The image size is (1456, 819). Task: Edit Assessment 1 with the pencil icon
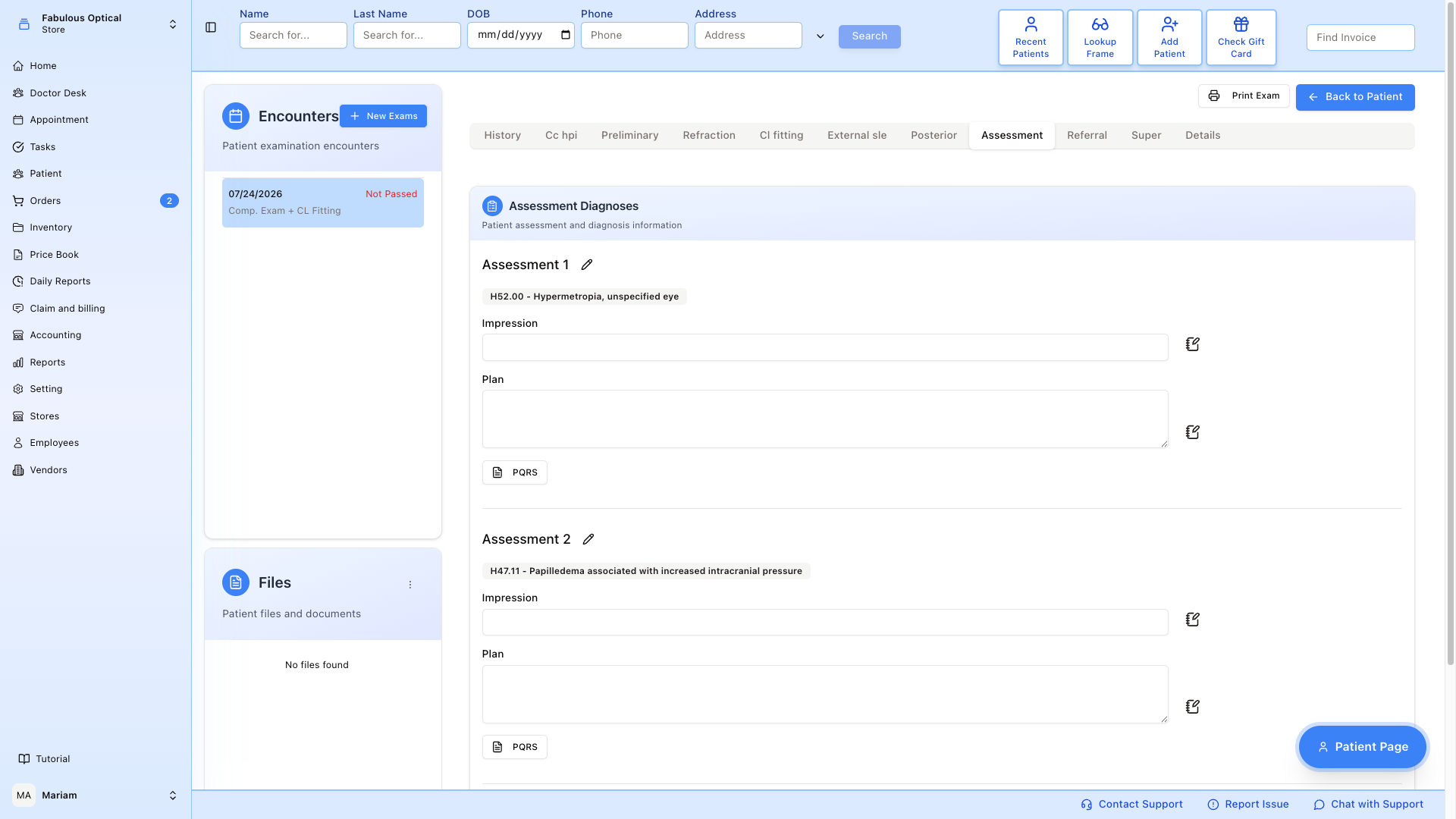click(x=587, y=265)
